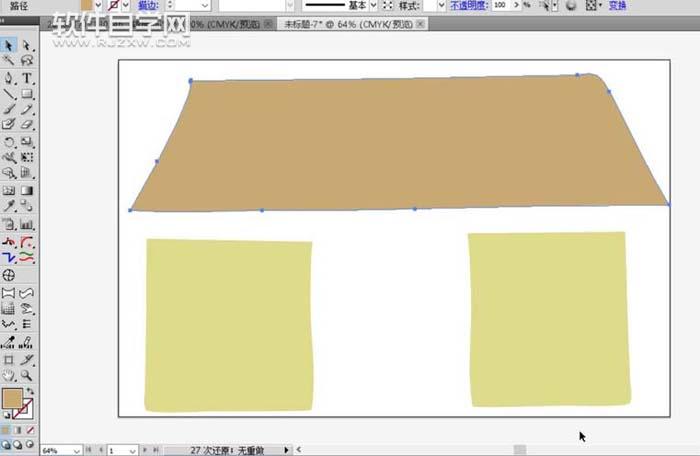The height and width of the screenshot is (456, 700).
Task: Choose the Perspective Grid tool
Action: click(x=27, y=173)
